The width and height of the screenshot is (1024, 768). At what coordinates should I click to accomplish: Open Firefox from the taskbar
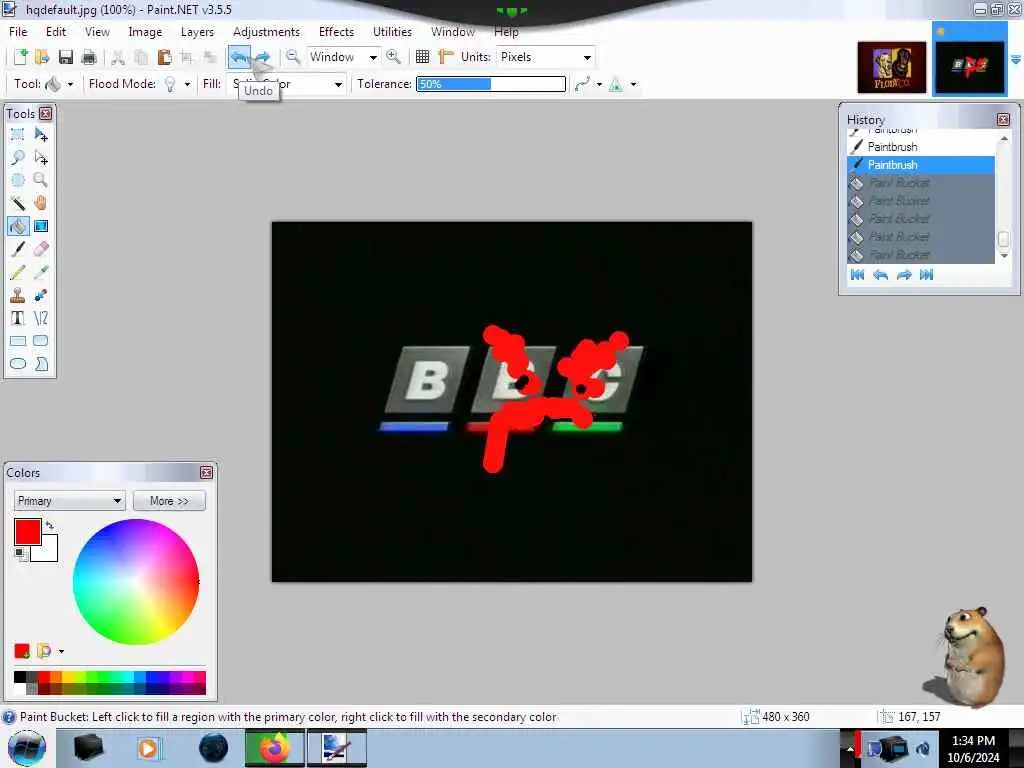pyautogui.click(x=275, y=748)
